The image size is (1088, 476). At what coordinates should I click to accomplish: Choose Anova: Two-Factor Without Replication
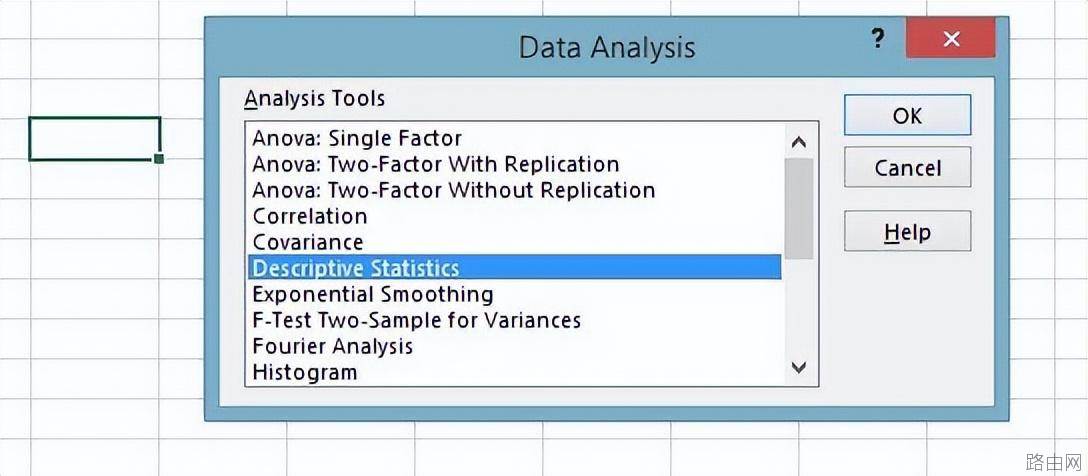pos(514,190)
